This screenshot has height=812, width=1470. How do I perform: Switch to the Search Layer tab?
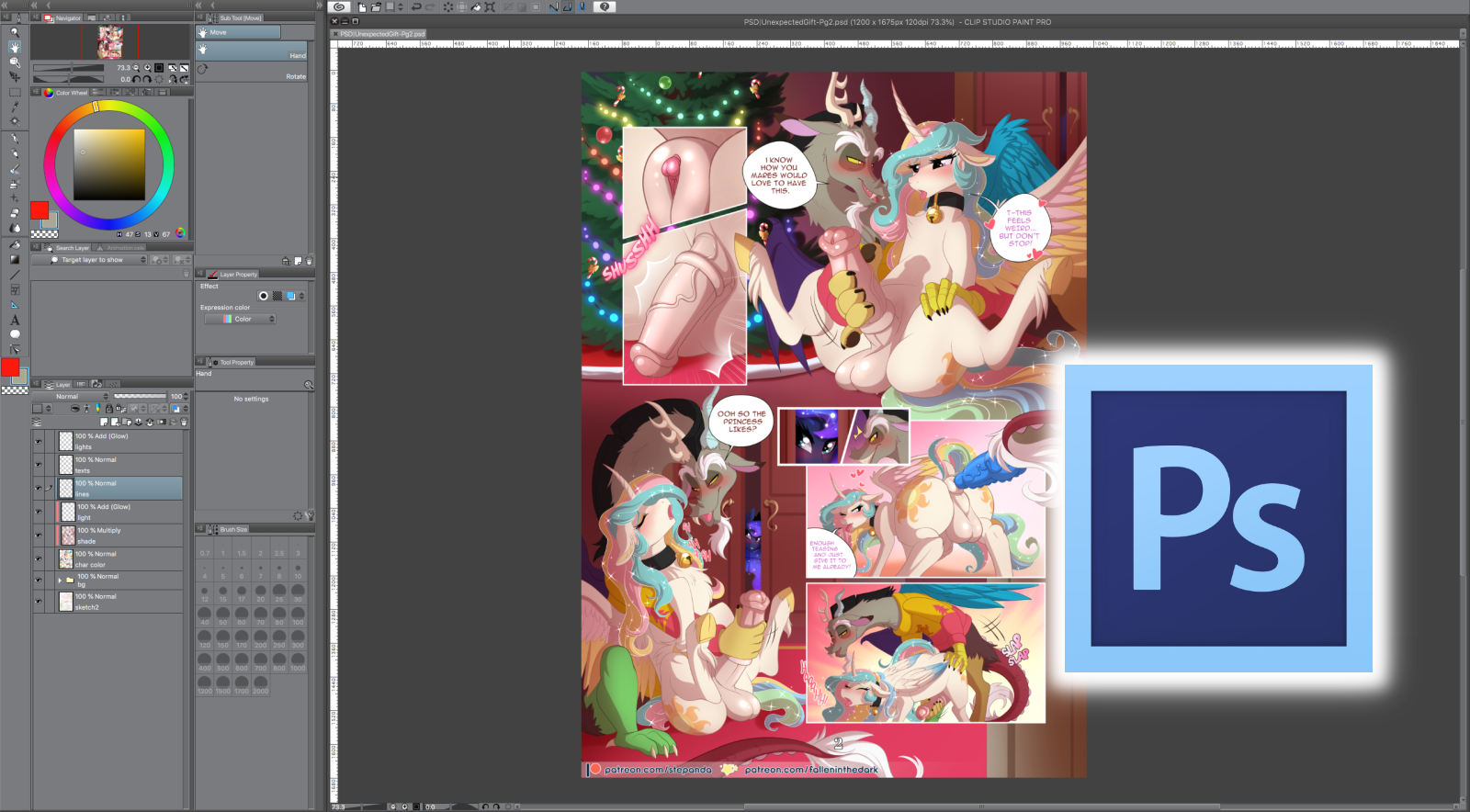[x=67, y=248]
